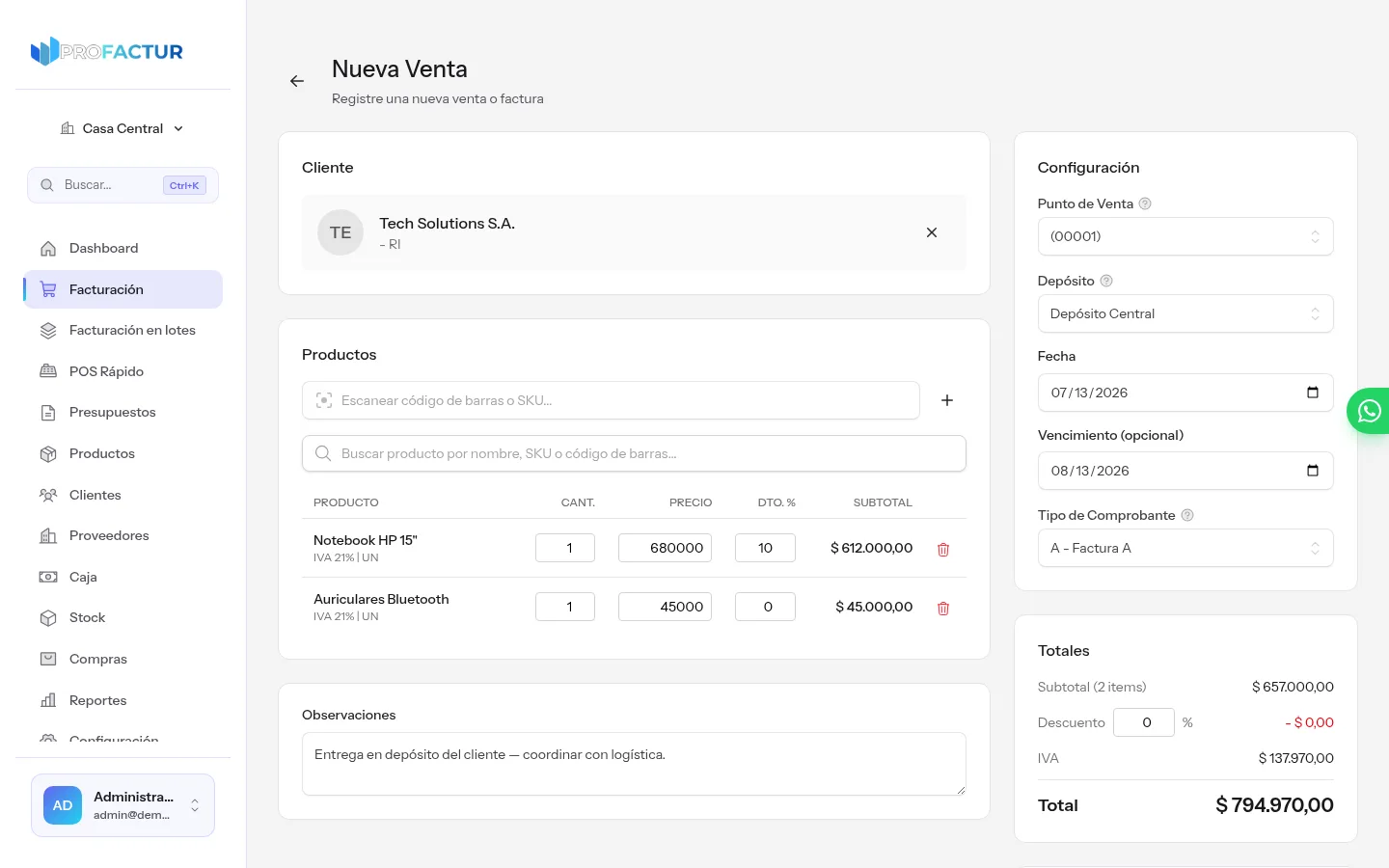Open the Administrador account menu
1389x868 pixels.
pos(123,805)
